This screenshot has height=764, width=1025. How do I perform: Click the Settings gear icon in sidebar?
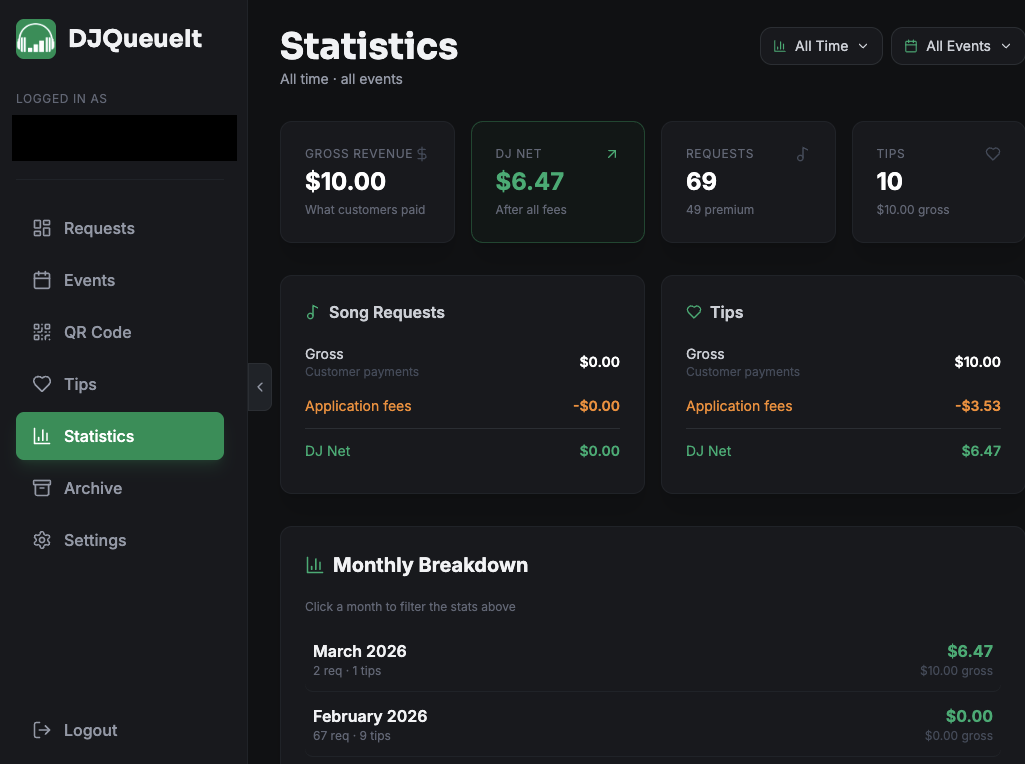pyautogui.click(x=42, y=540)
